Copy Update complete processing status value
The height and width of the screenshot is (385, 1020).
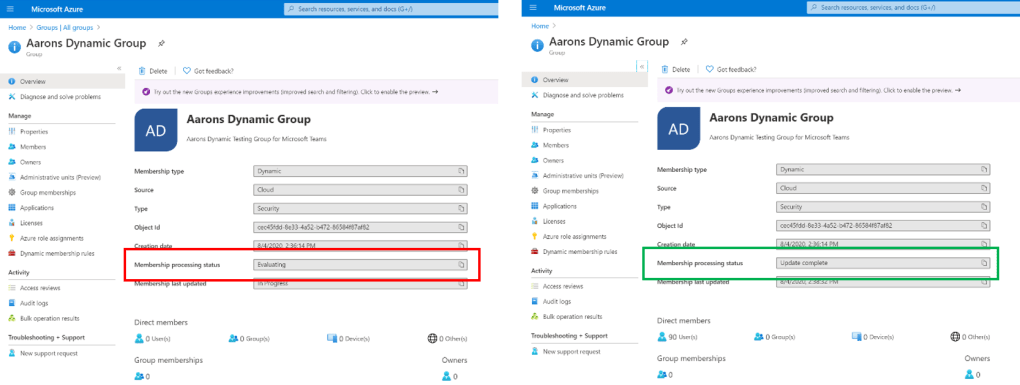[x=984, y=263]
